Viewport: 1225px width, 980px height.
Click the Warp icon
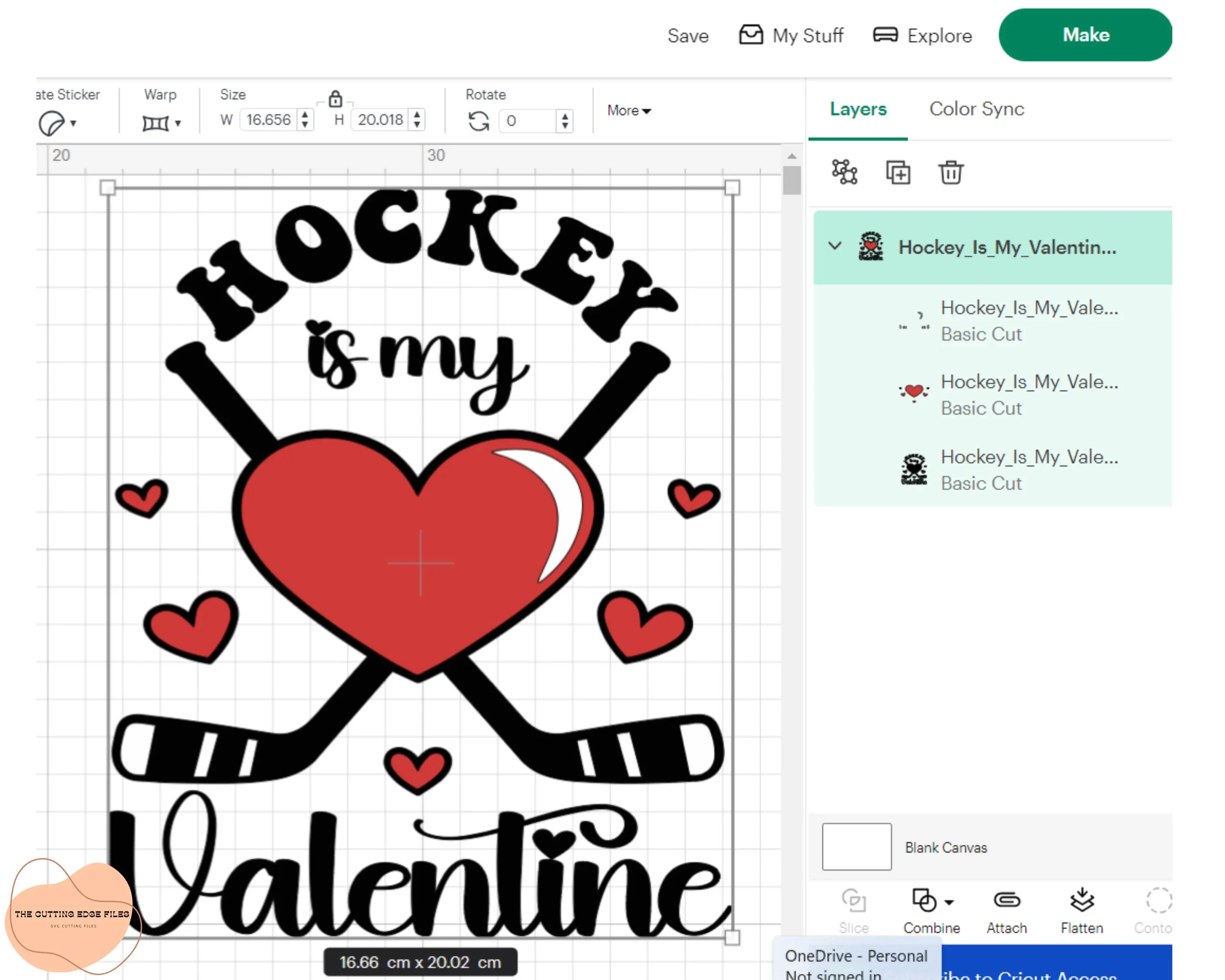tap(155, 123)
